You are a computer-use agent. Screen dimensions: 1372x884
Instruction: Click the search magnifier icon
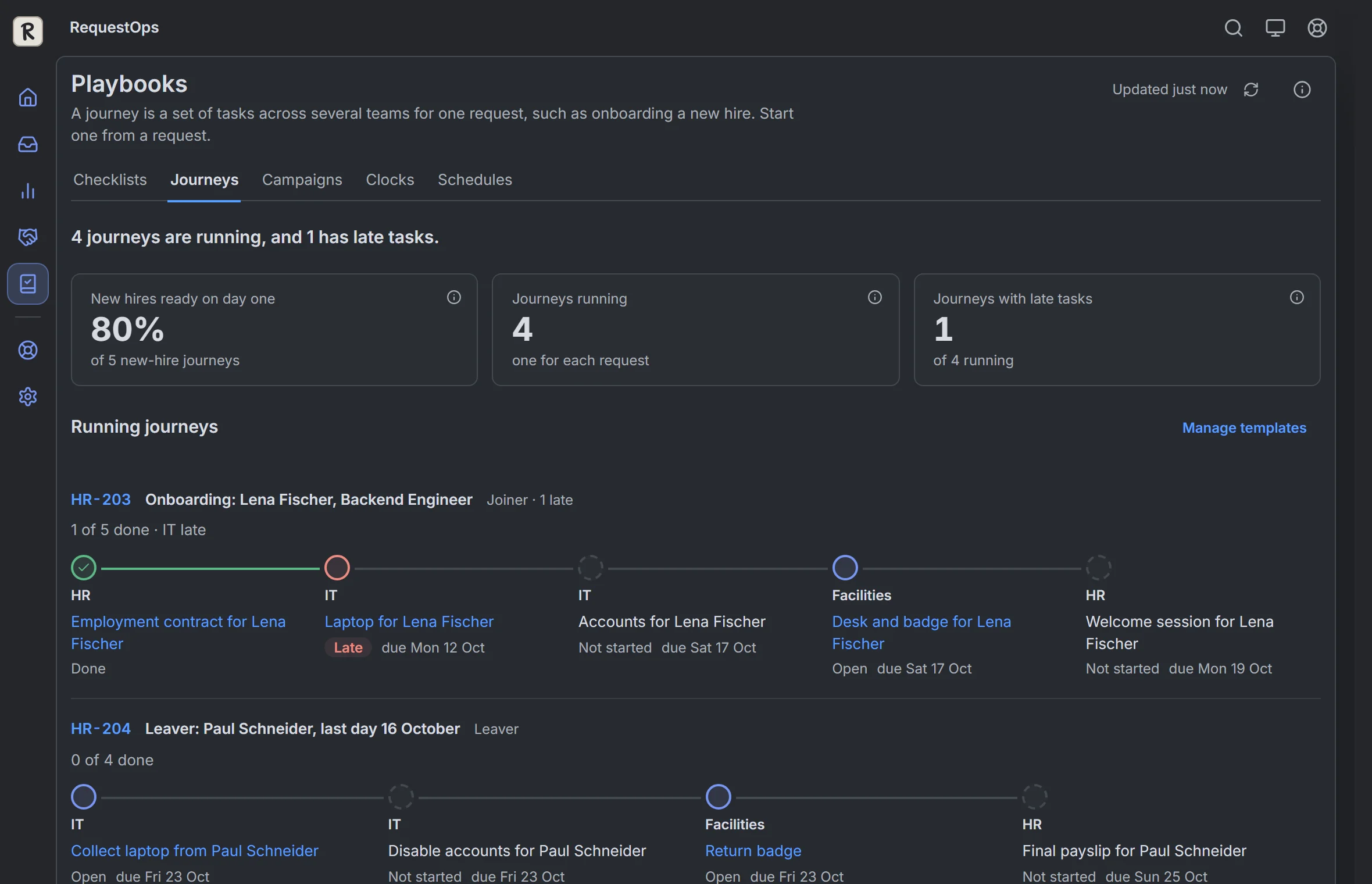1233,28
